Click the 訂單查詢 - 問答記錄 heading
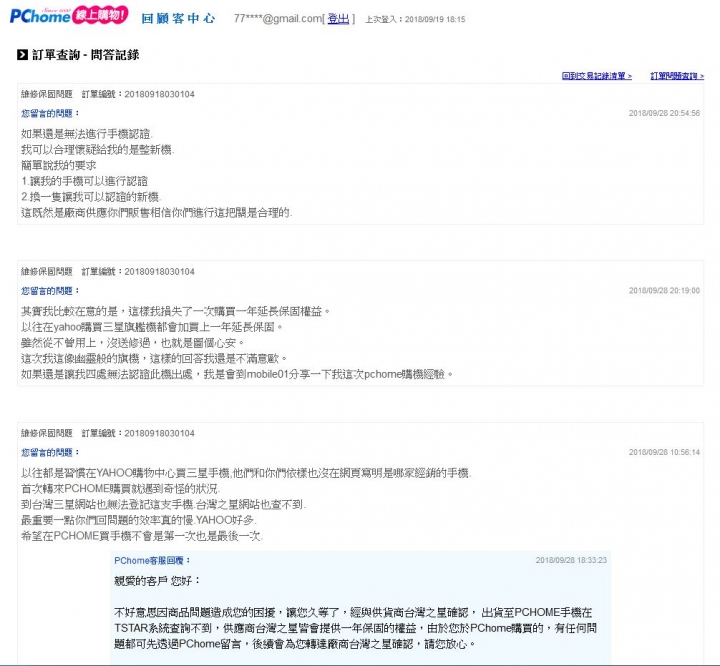 pos(85,55)
